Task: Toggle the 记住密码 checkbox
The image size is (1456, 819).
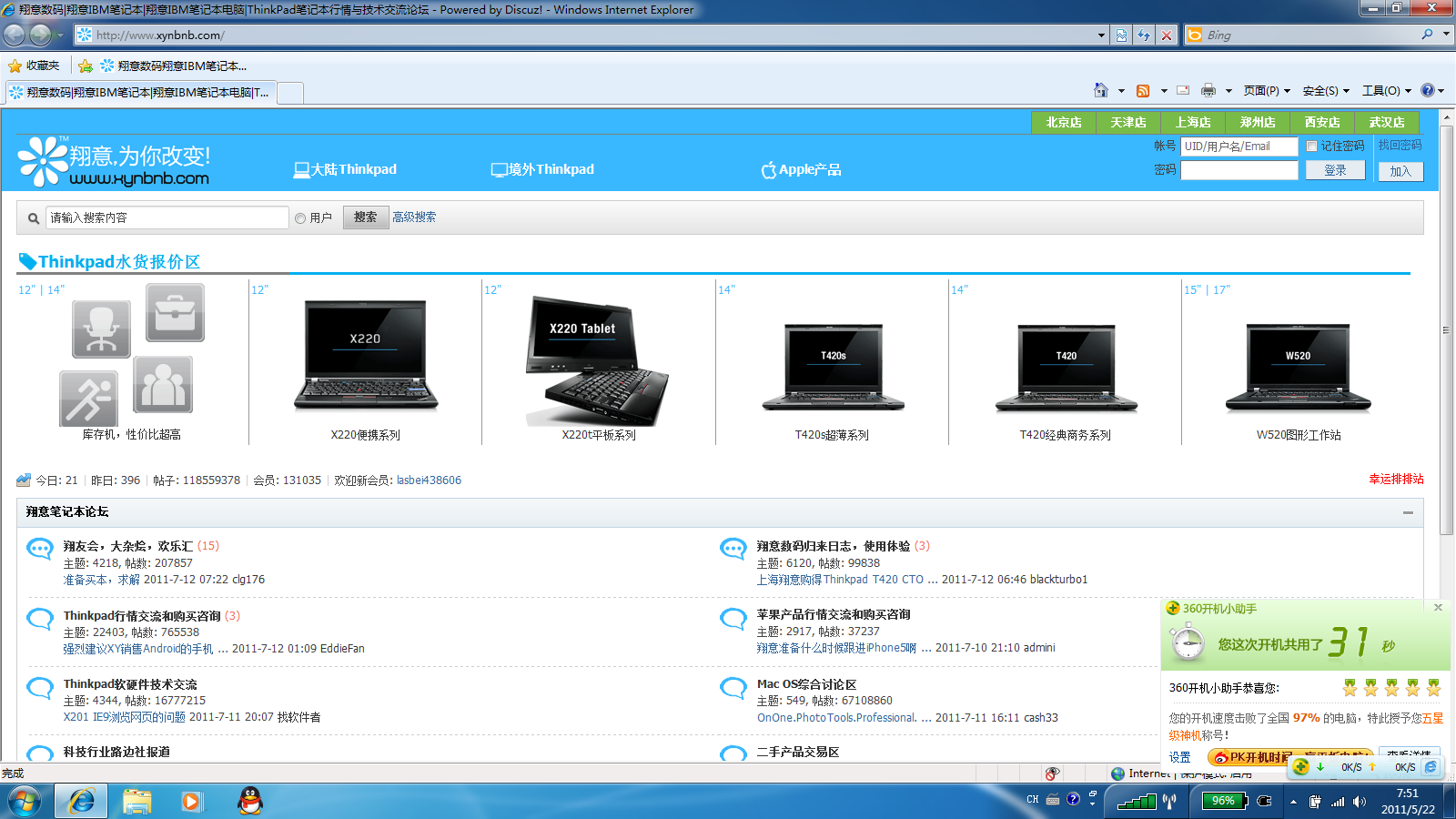Action: pyautogui.click(x=1311, y=146)
